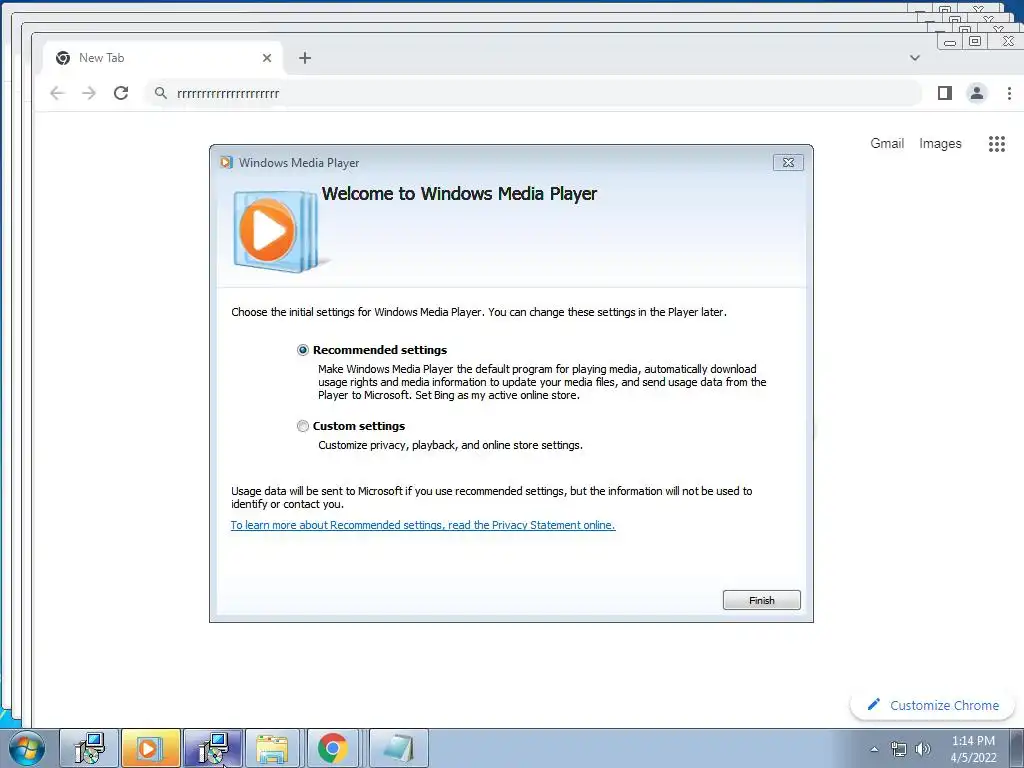Open the volume tray icon
The image size is (1024, 768).
[923, 749]
